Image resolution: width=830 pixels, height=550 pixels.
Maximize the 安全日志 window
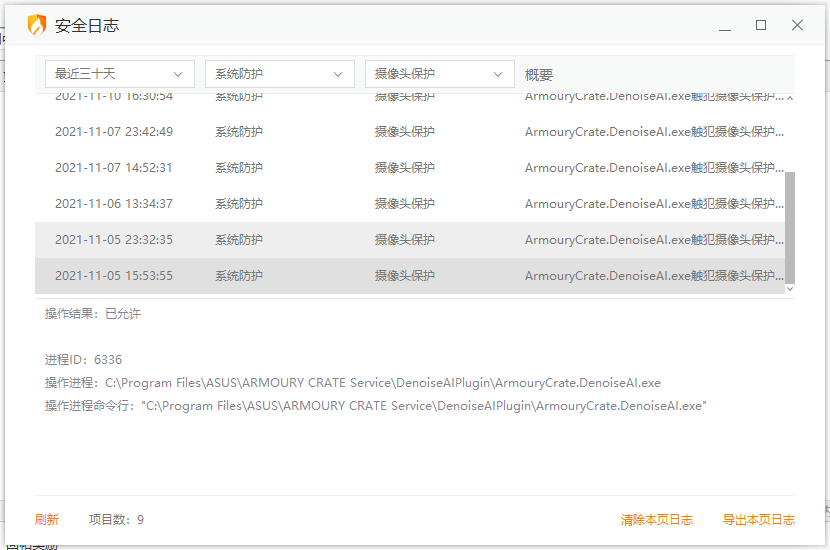(x=761, y=25)
